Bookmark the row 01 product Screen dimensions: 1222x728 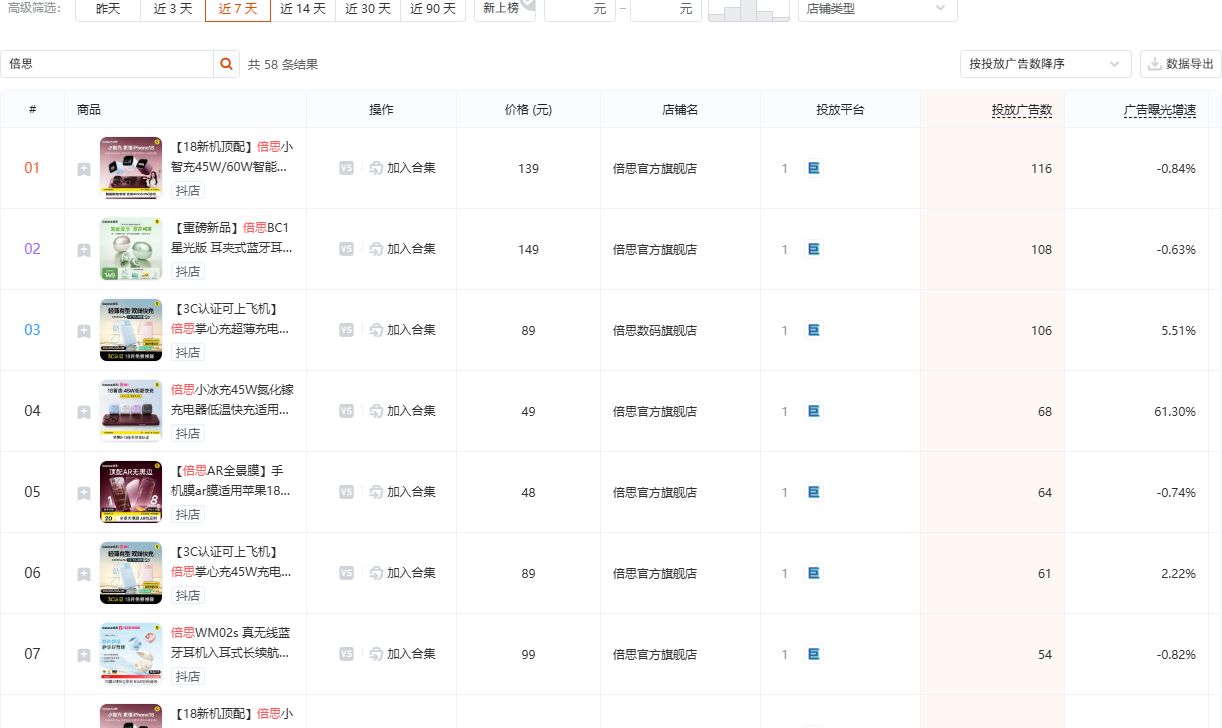84,169
